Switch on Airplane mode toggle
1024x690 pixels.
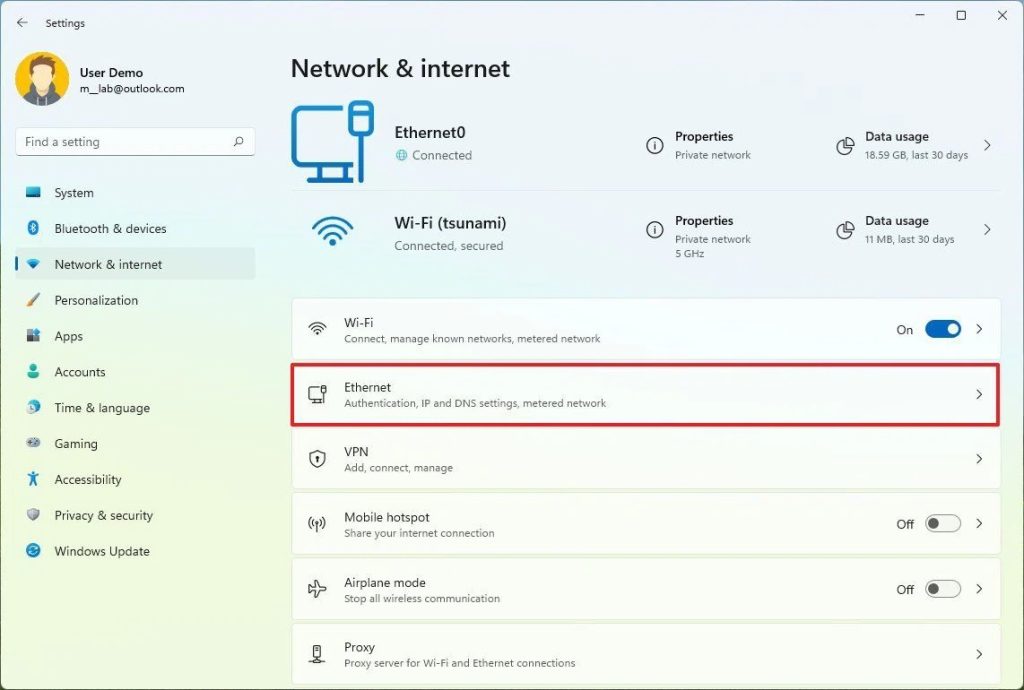coord(942,589)
